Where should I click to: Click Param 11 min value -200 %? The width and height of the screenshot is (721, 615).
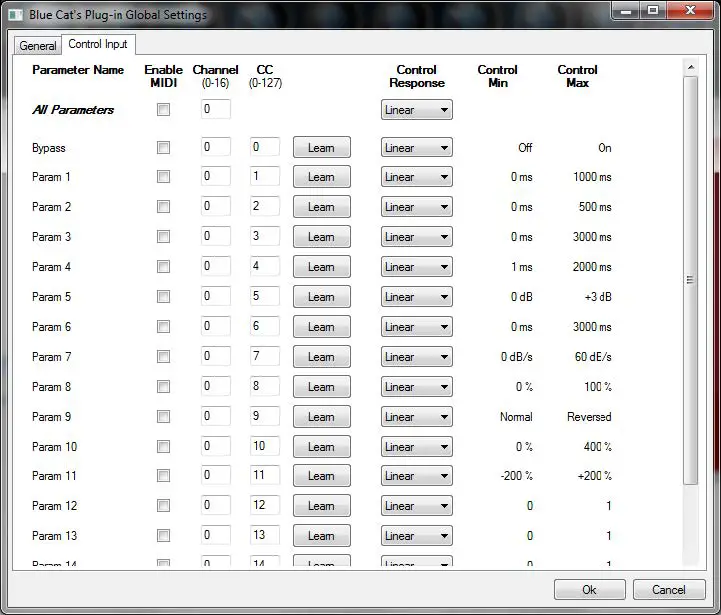coord(516,476)
